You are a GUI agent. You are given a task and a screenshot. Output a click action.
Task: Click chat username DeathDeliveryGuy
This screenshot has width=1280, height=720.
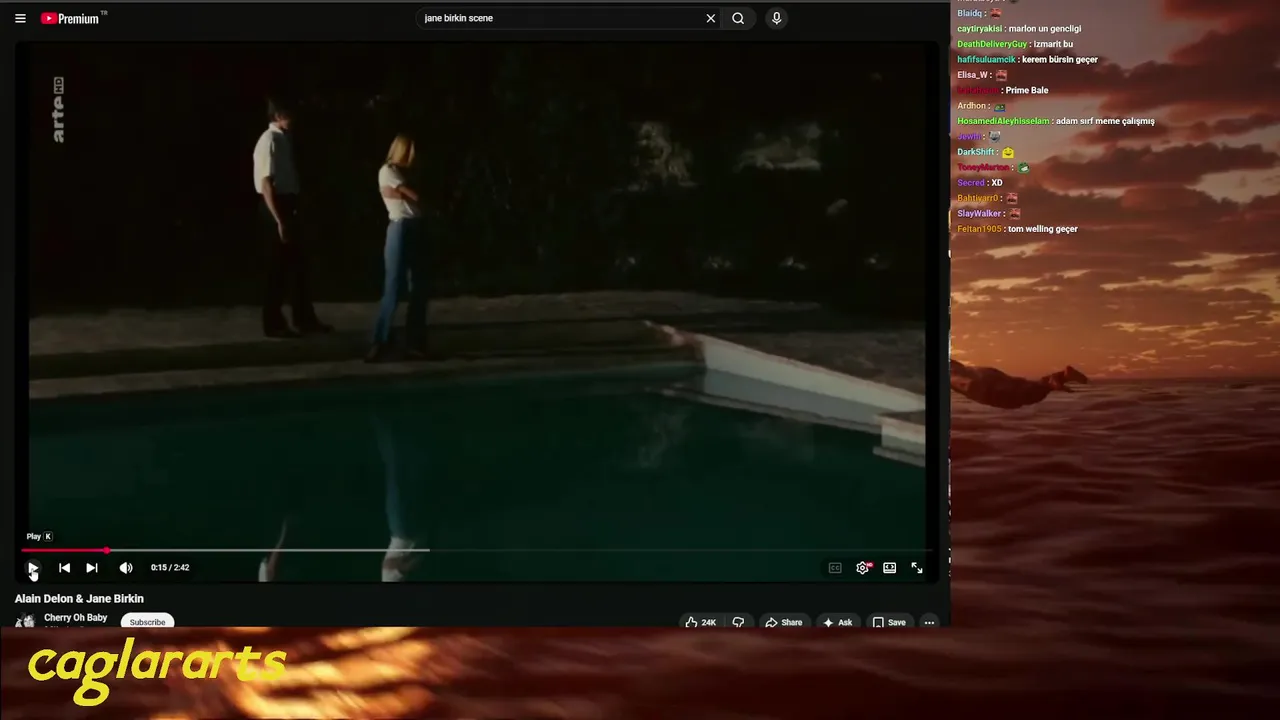click(x=992, y=44)
